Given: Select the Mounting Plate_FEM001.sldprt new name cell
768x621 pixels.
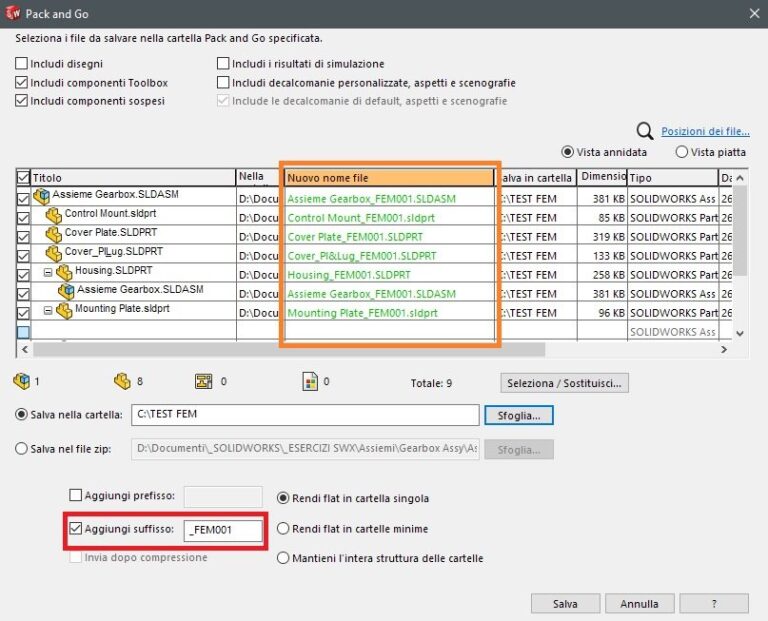Looking at the screenshot, I should click(389, 313).
